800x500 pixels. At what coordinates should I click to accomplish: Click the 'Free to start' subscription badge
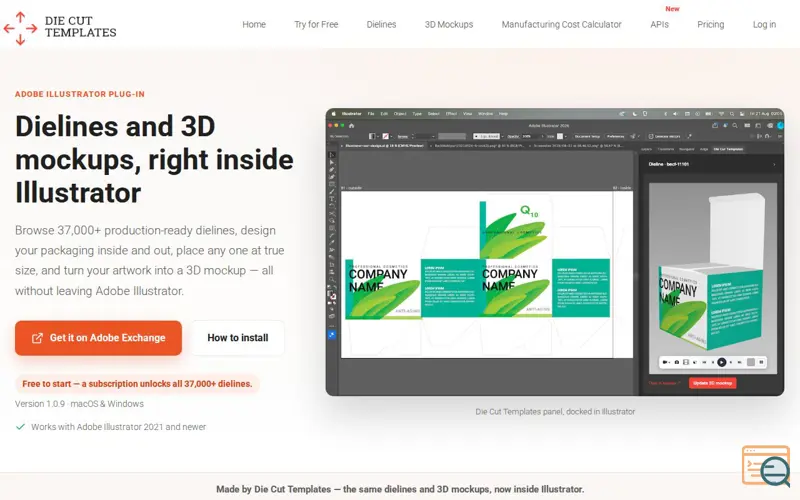[x=137, y=384]
